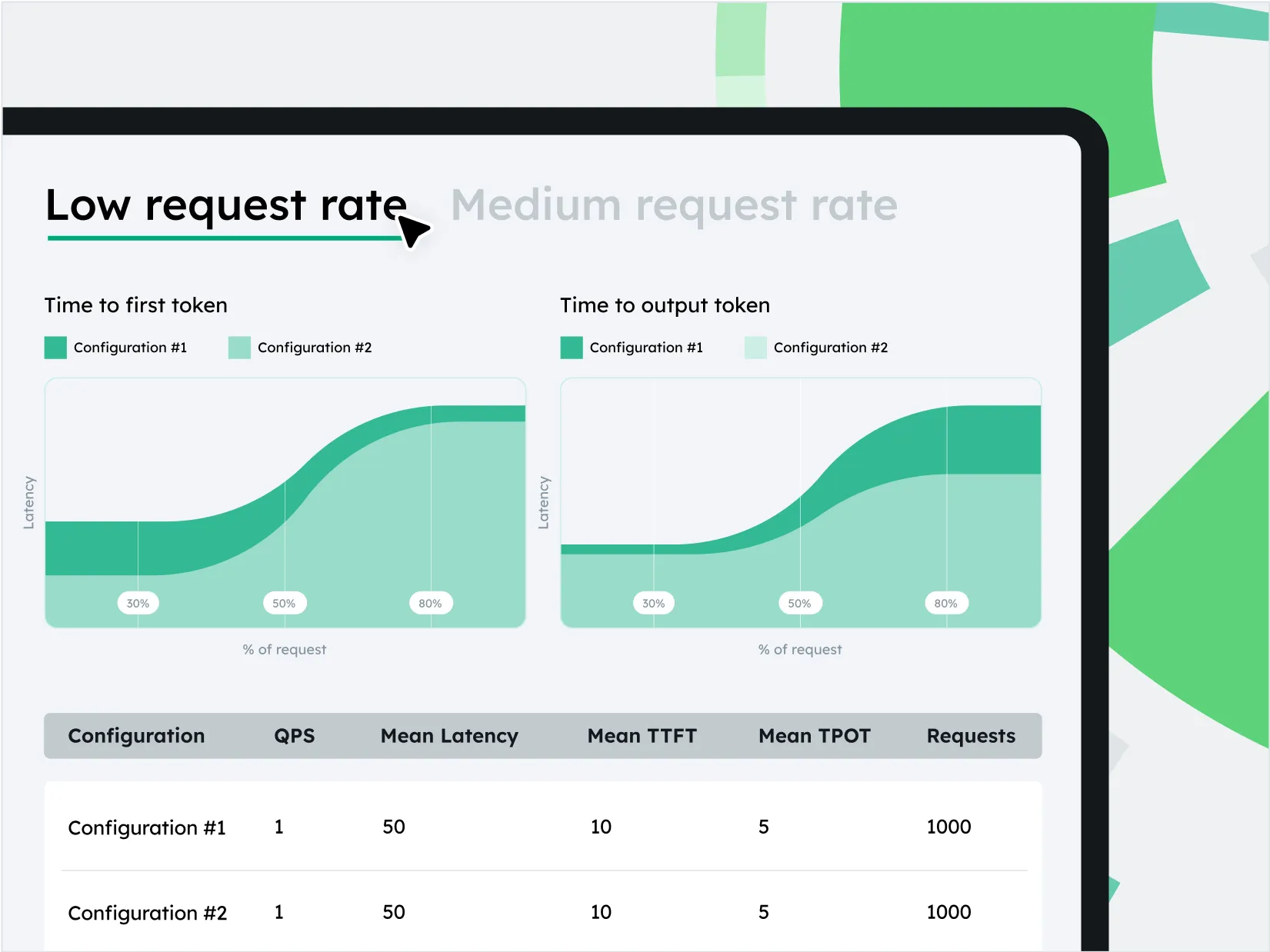Select the Configuration #2 table row name
1270x952 pixels.
click(x=148, y=913)
